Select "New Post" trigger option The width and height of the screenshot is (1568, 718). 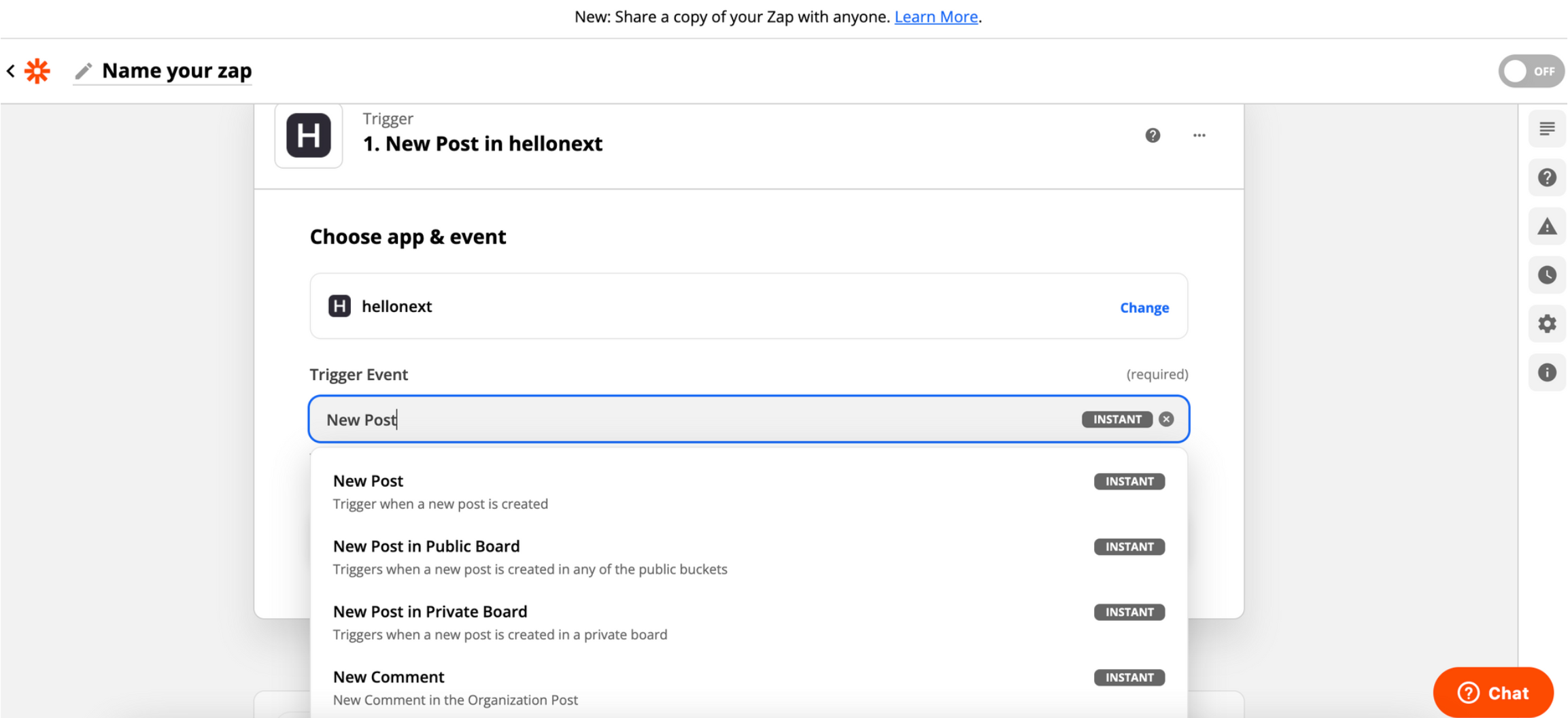(x=749, y=491)
